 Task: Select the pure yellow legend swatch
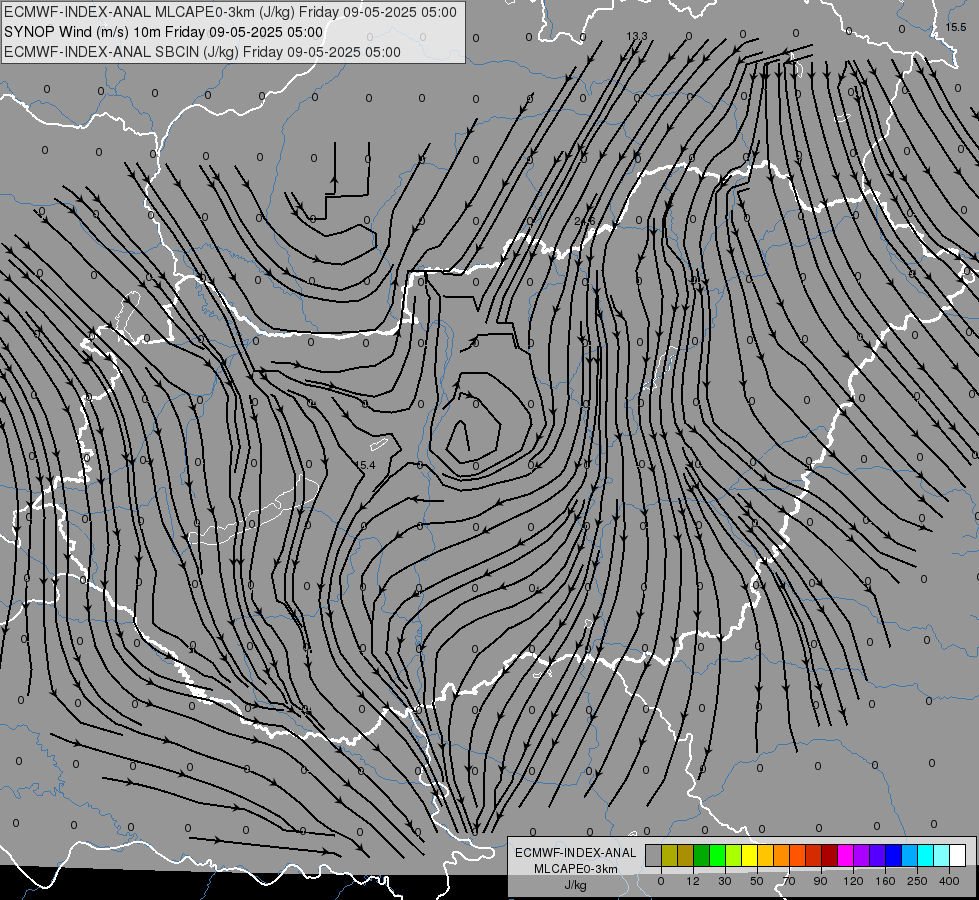tap(749, 856)
